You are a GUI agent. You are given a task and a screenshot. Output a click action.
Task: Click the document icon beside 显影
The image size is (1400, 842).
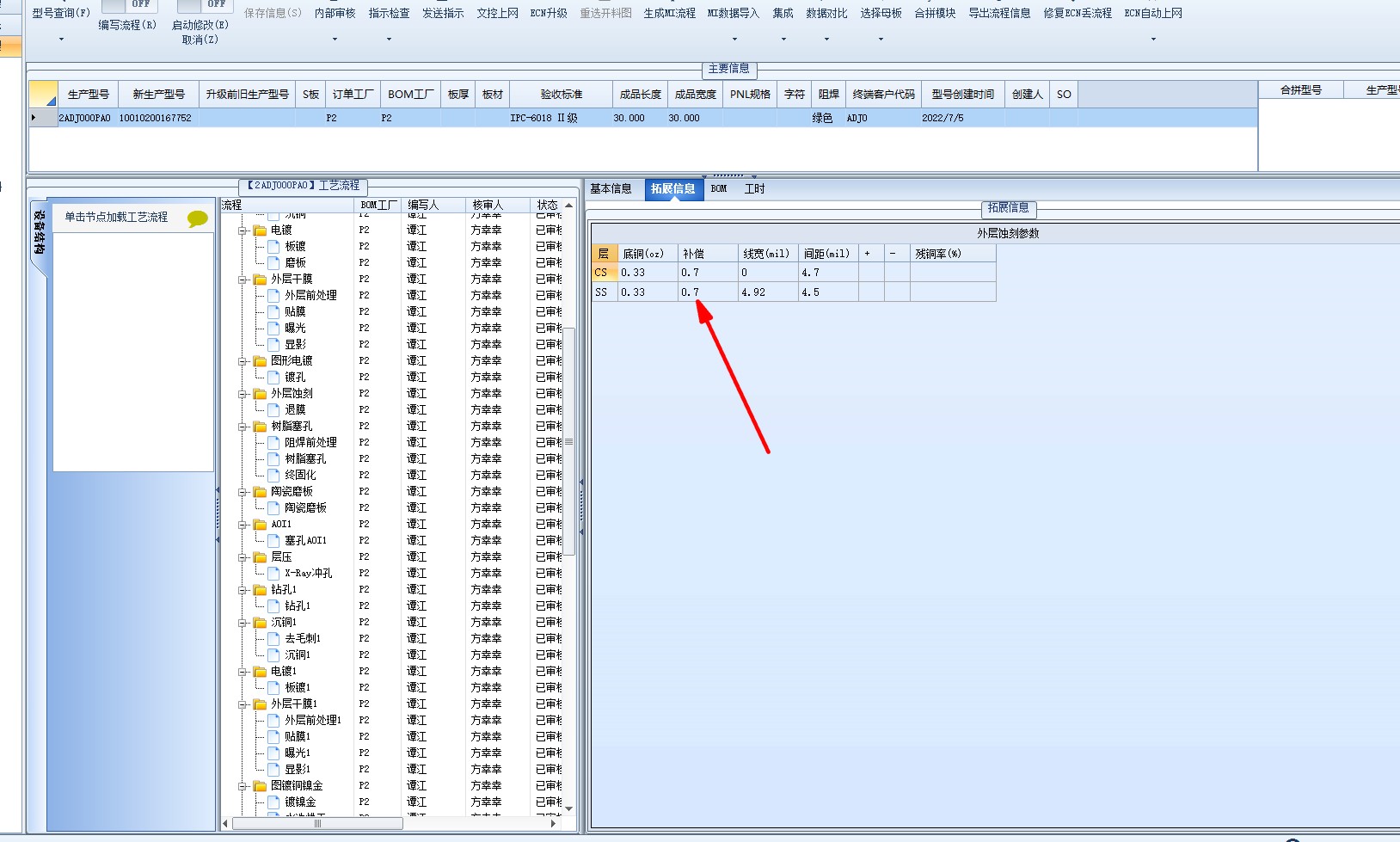[x=273, y=345]
